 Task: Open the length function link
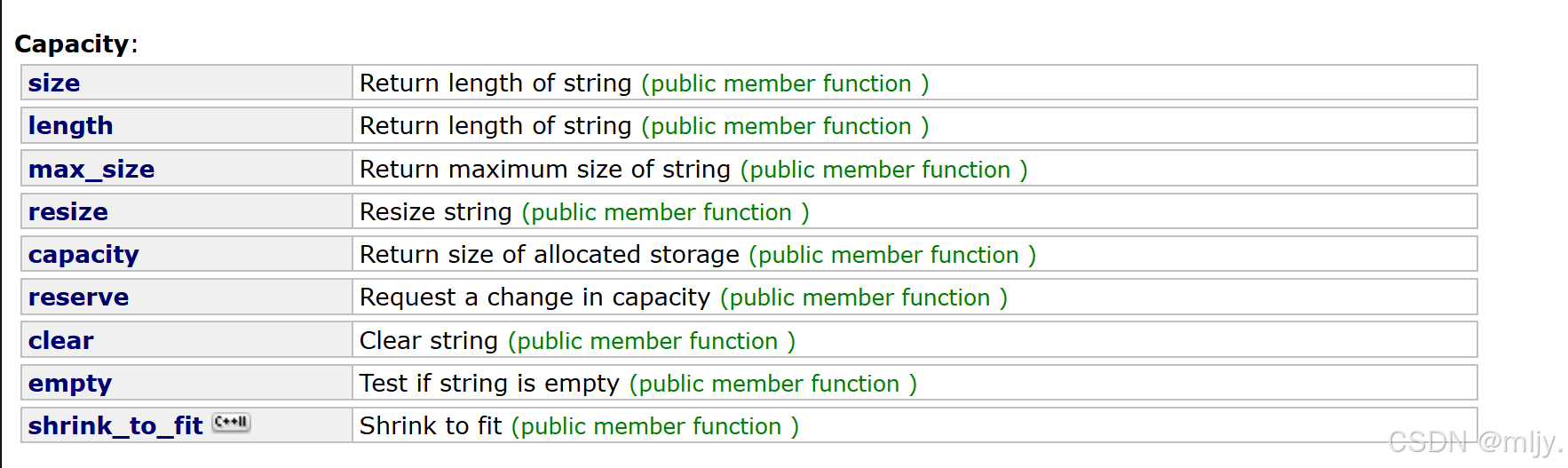[x=71, y=126]
